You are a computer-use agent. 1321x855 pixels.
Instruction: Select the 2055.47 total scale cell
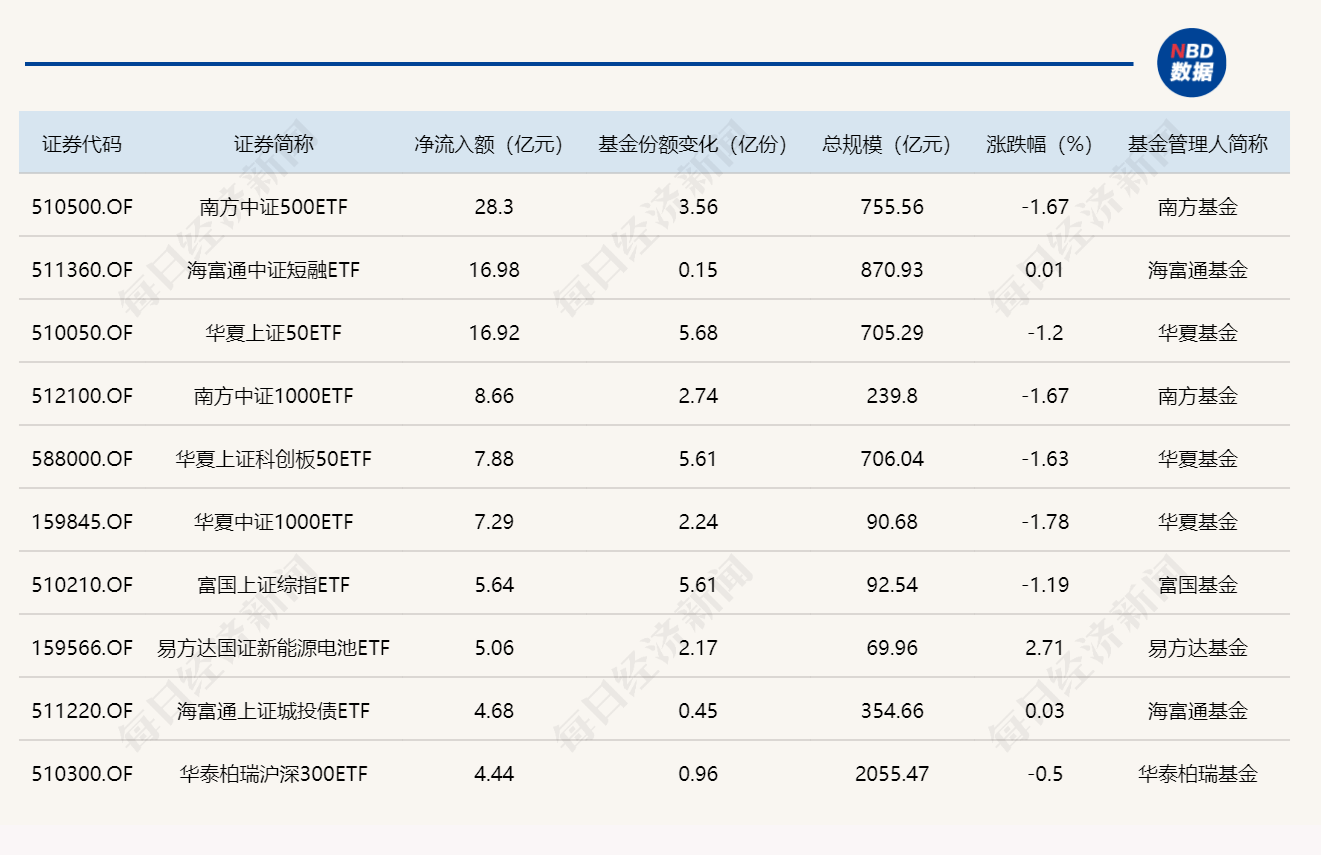click(892, 774)
